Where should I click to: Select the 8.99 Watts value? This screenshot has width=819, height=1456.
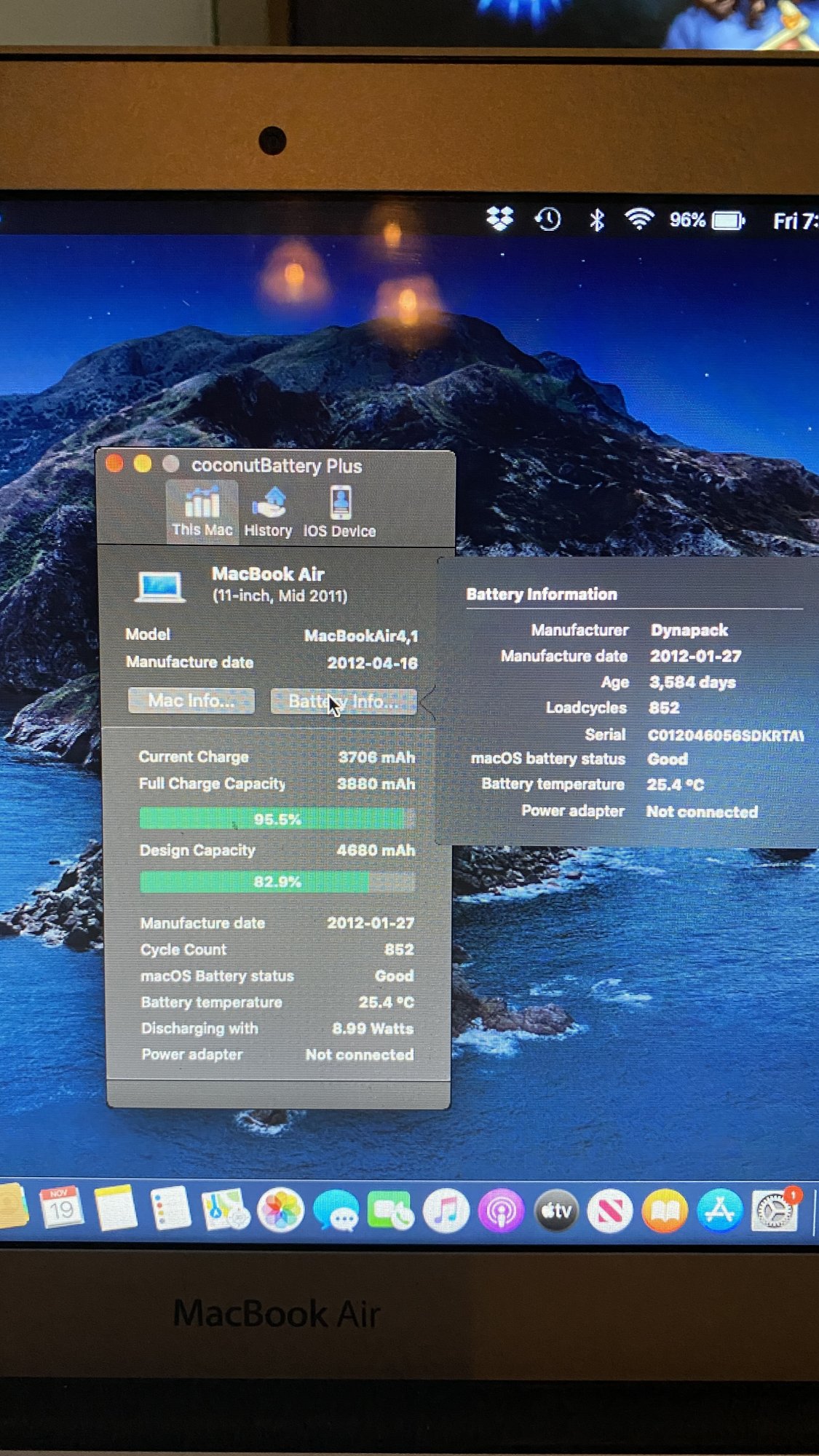click(x=373, y=1029)
